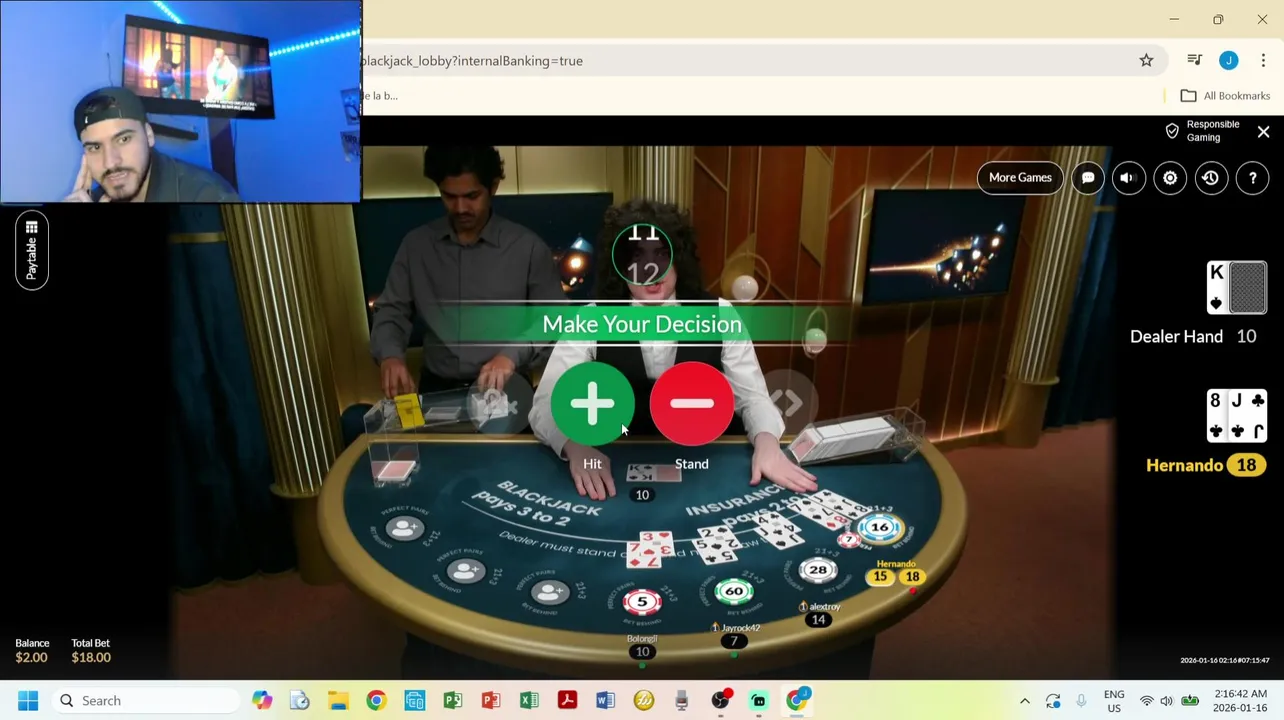
Task: Click the Dealer Hand 10 label
Action: click(x=1193, y=337)
